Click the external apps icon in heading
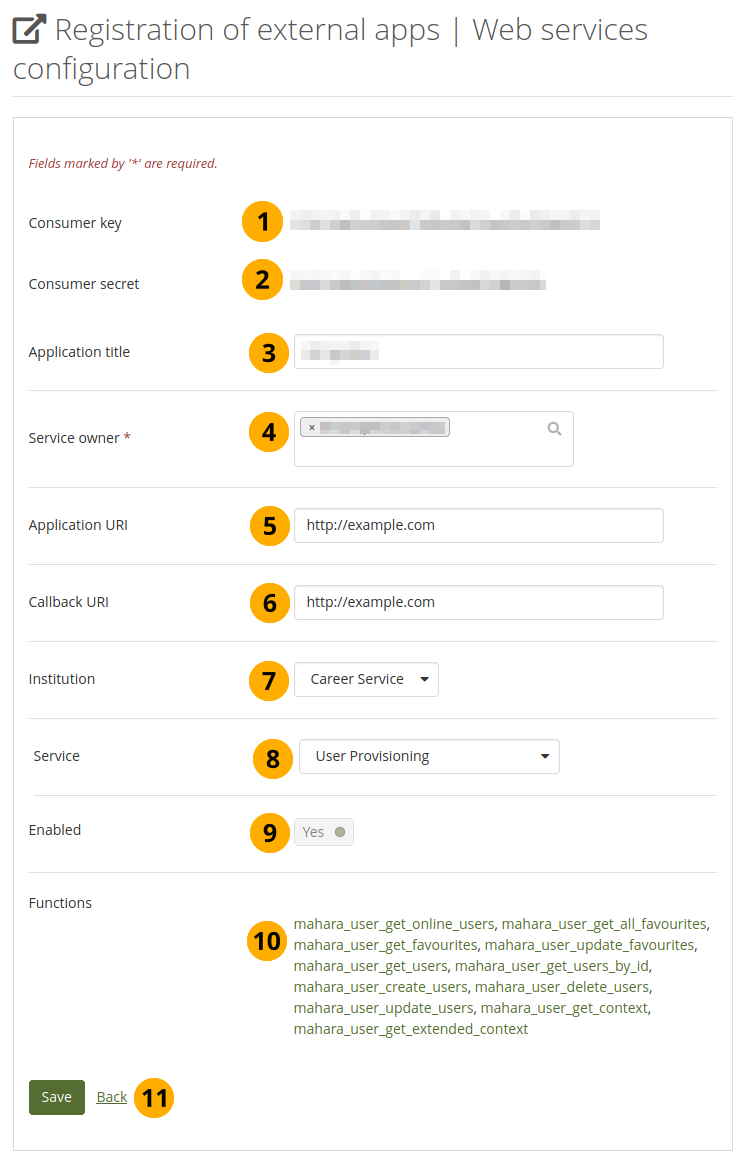The height and width of the screenshot is (1161, 743). [29, 31]
